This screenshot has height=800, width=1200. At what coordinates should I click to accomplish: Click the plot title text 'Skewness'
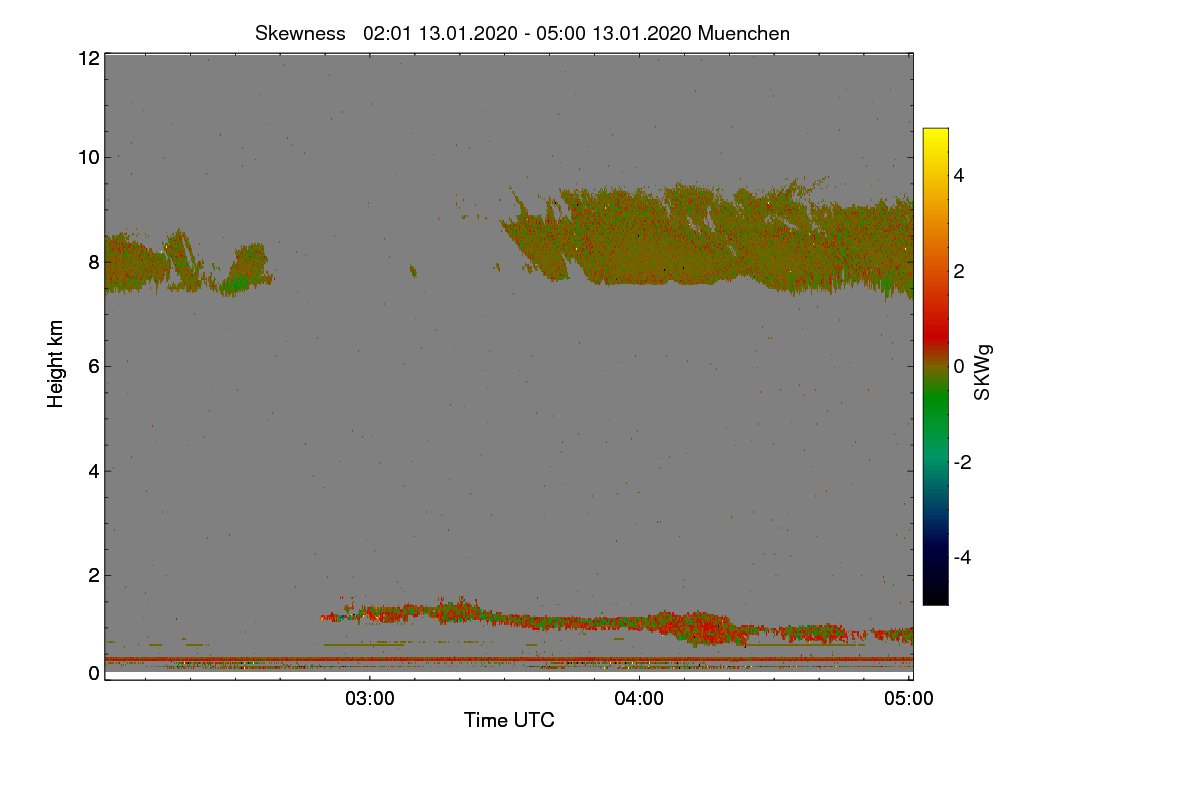[300, 33]
